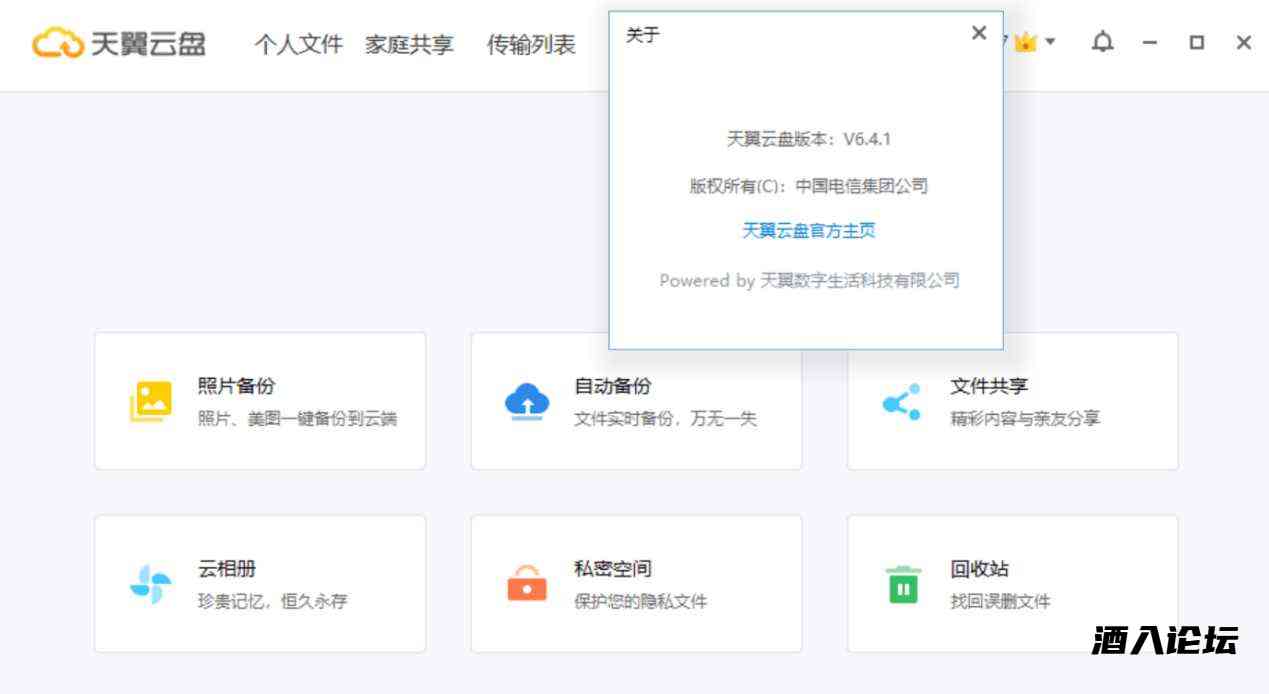Click the VIP crown icon
Viewport: 1269px width, 694px height.
pos(1025,42)
